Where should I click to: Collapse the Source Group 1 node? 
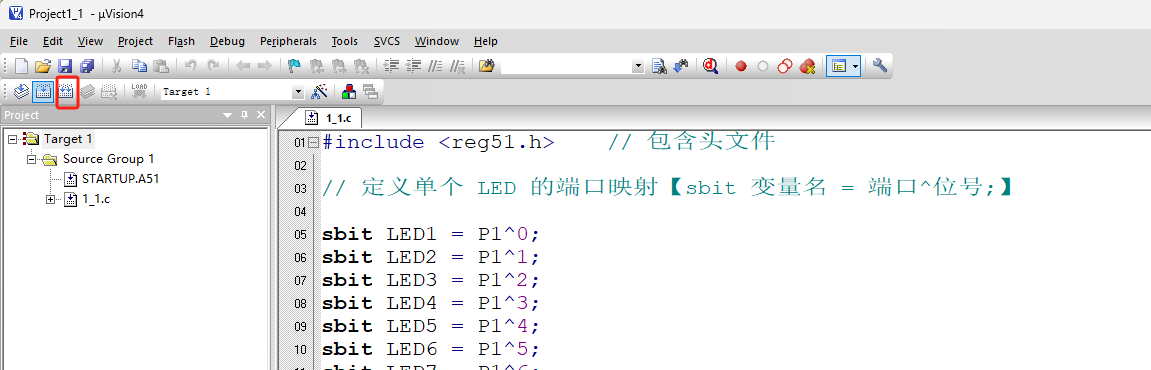coord(32,159)
